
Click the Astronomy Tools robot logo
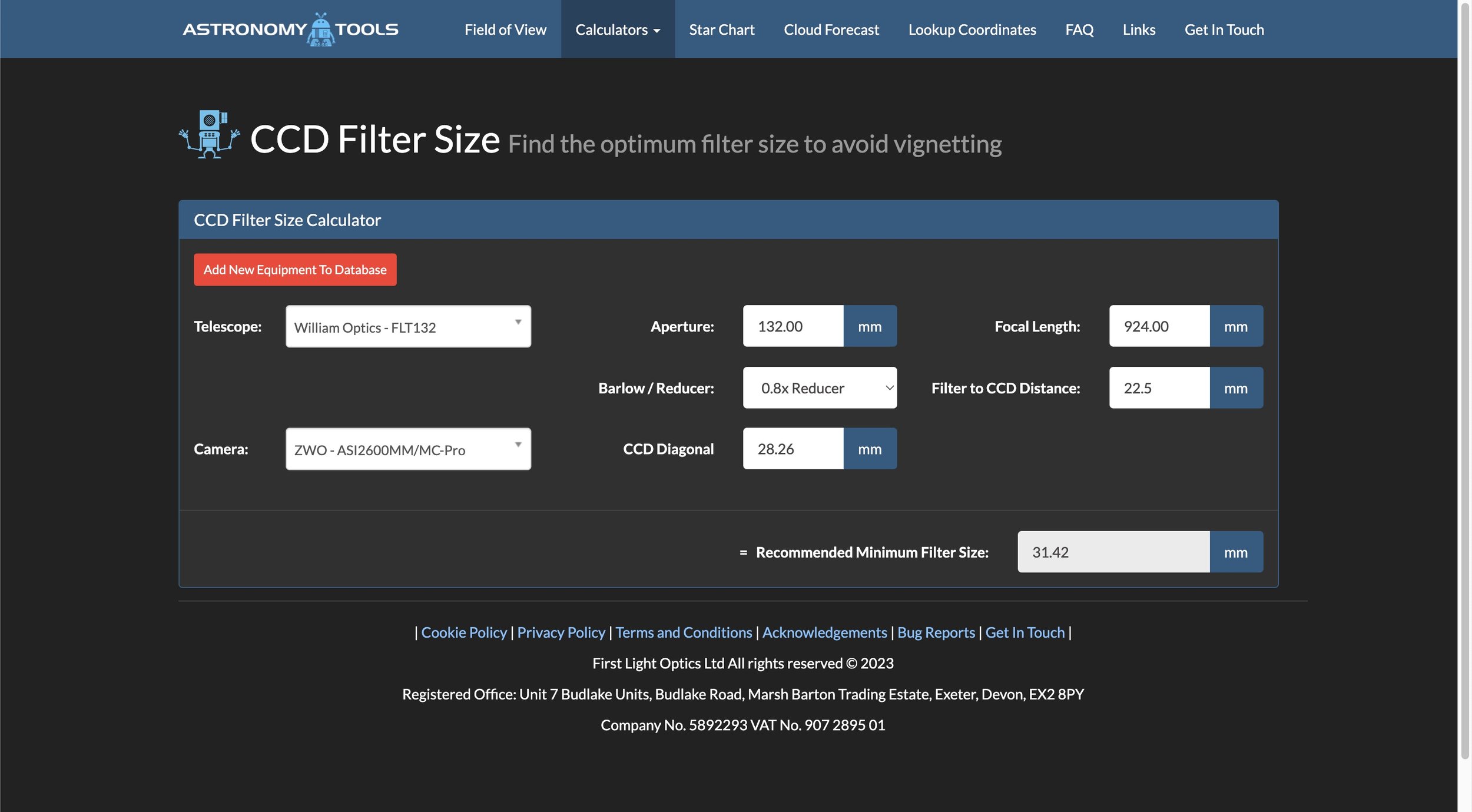(x=290, y=29)
